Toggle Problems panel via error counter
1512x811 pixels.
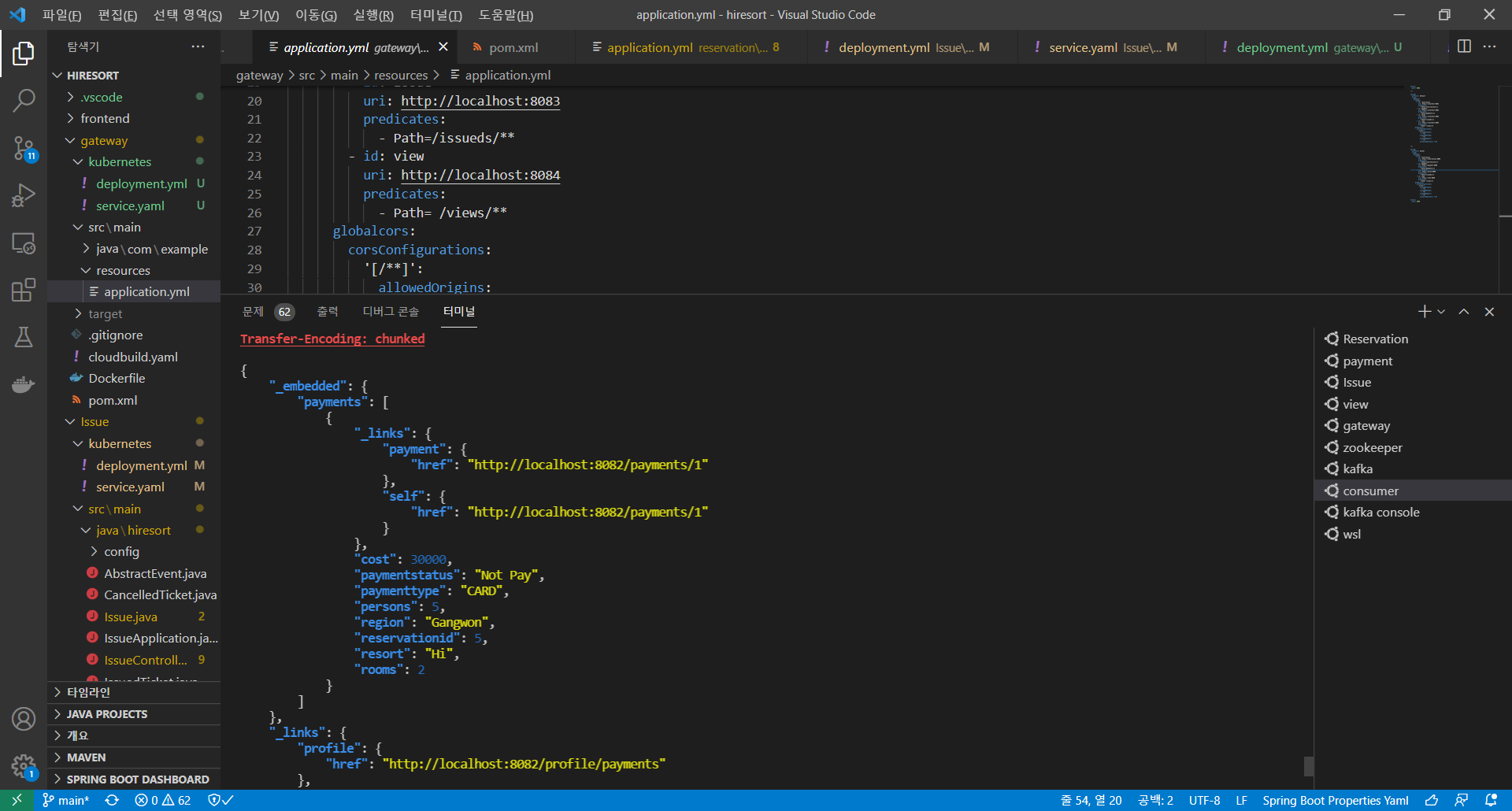pyautogui.click(x=163, y=799)
